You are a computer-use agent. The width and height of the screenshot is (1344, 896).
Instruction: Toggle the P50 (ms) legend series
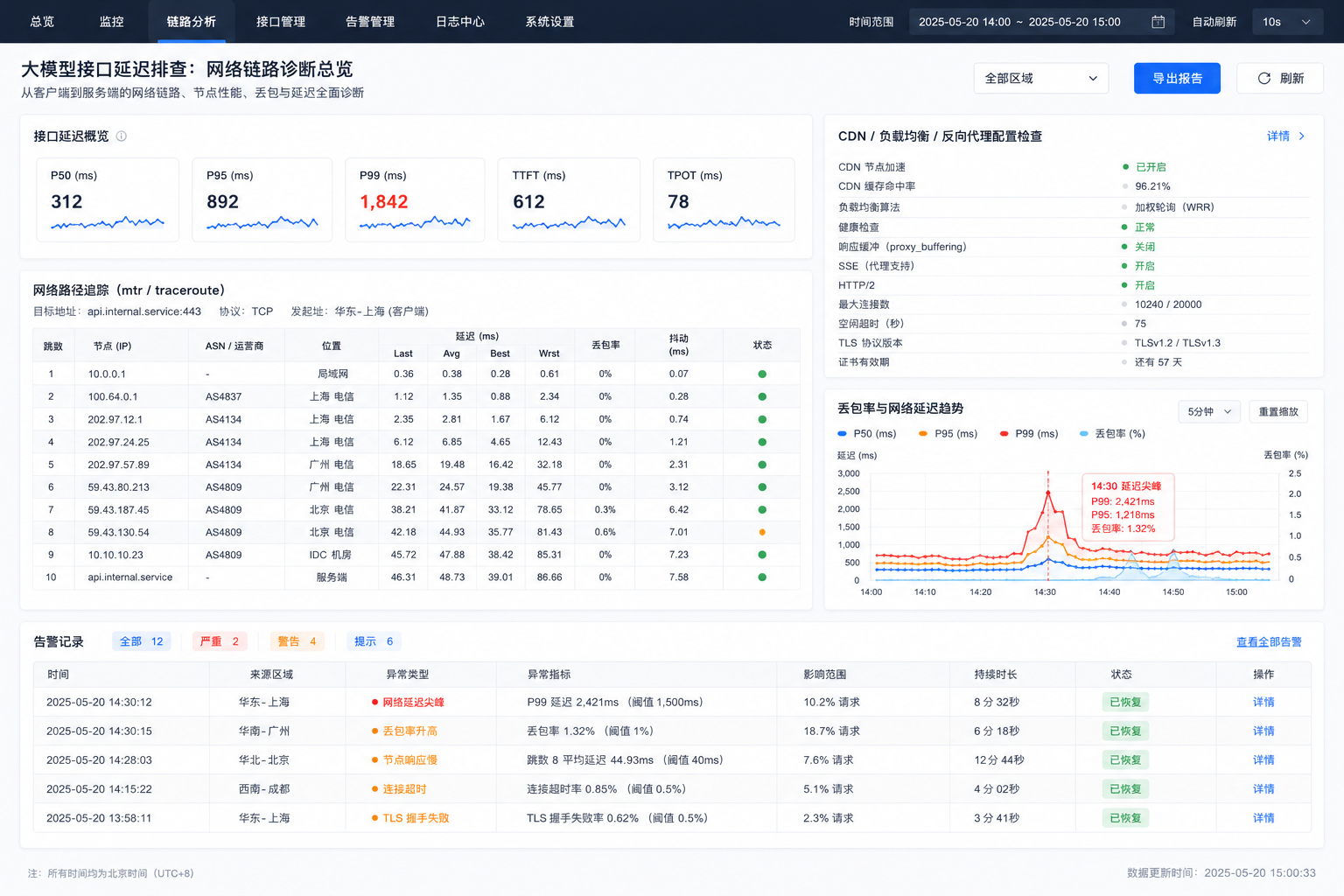(x=867, y=433)
